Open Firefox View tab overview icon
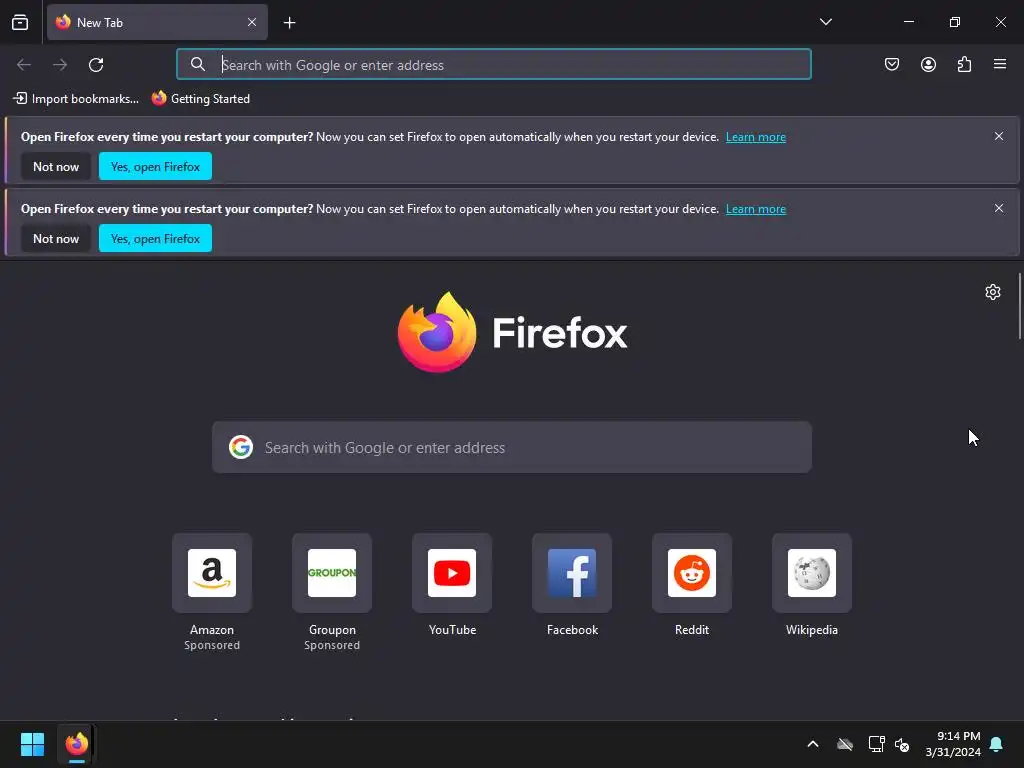 (20, 22)
